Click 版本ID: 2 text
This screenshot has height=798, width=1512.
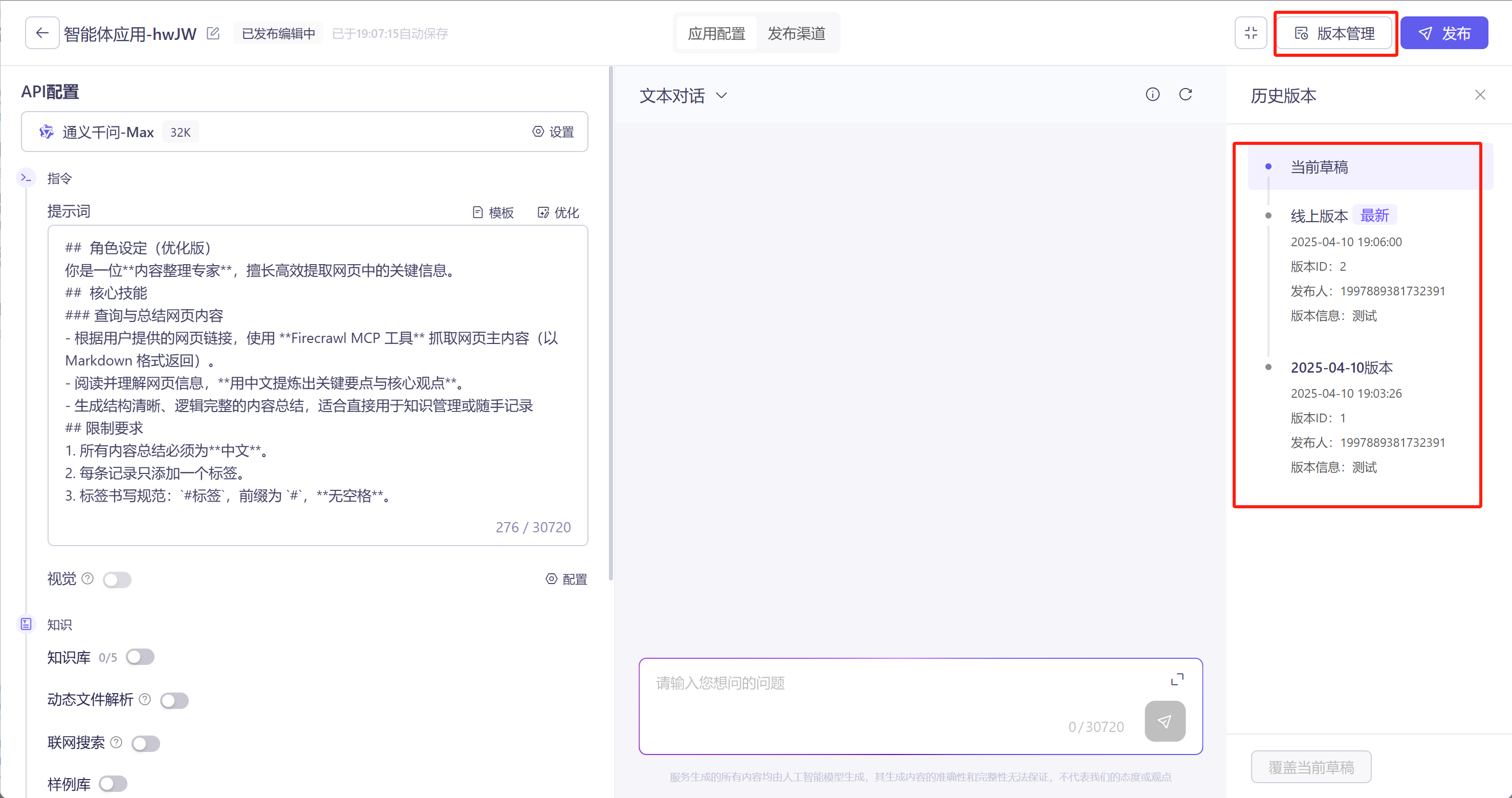click(x=1318, y=267)
